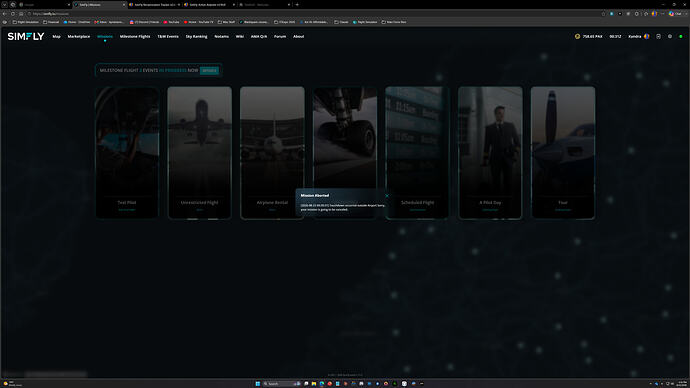The image size is (690, 388).
Task: Open the Wiki link
Action: coord(240,37)
